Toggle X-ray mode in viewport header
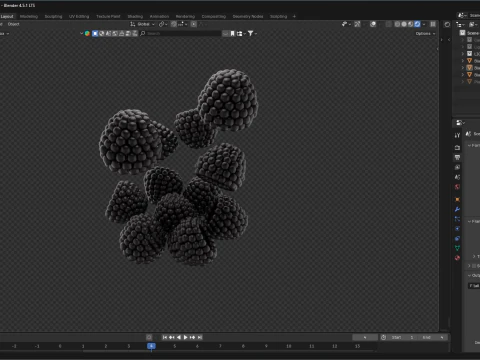The width and height of the screenshot is (480, 360). pyautogui.click(x=389, y=24)
